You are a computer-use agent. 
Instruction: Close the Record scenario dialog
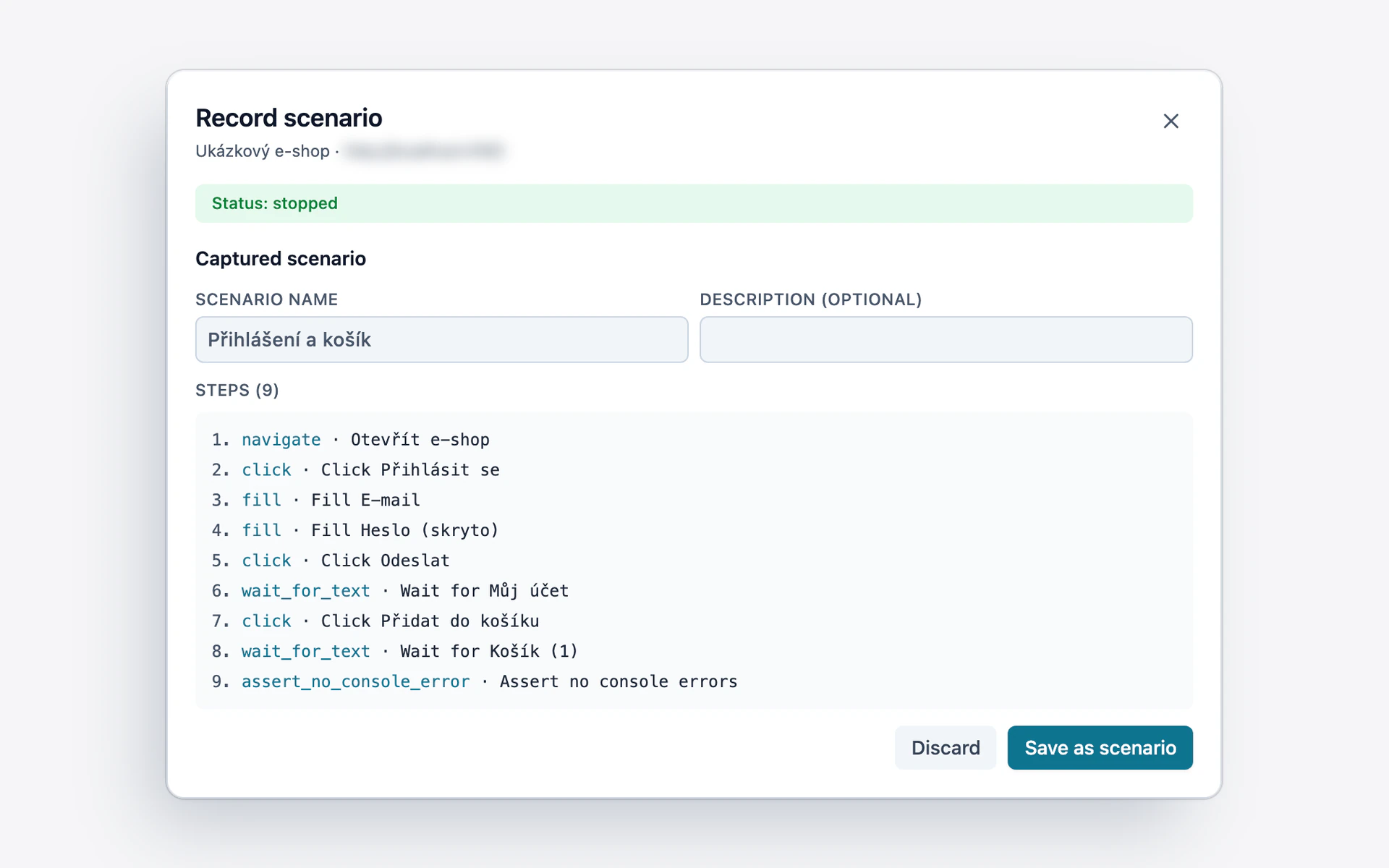coord(1171,121)
